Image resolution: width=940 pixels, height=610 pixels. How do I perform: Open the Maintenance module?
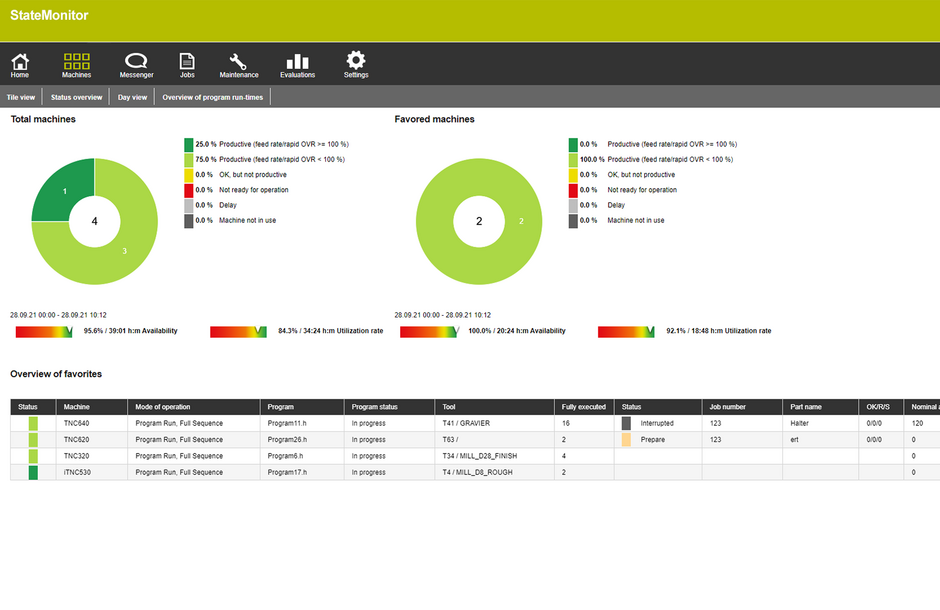[239, 63]
